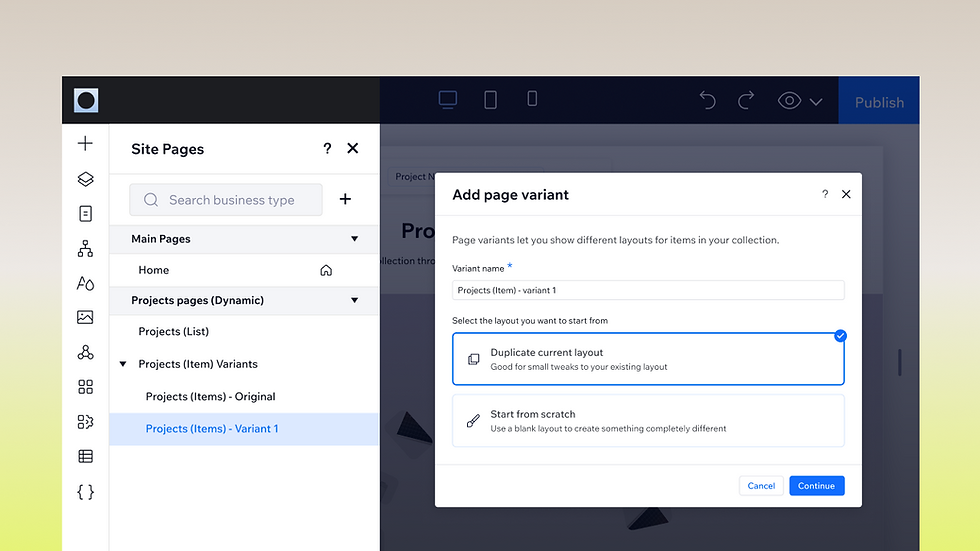Viewport: 980px width, 551px height.
Task: Open the CMS table icon in sidebar
Action: [85, 457]
